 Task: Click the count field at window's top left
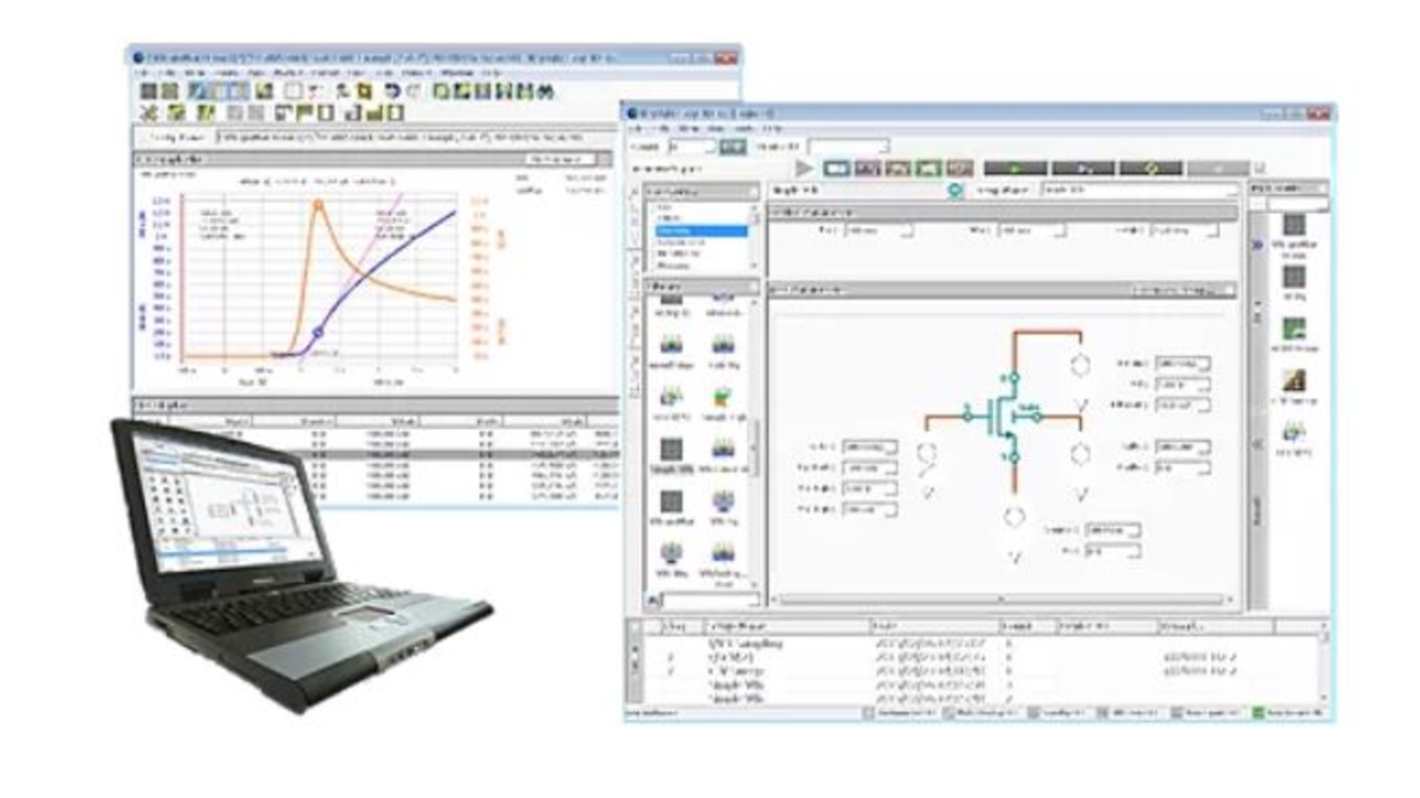[692, 147]
